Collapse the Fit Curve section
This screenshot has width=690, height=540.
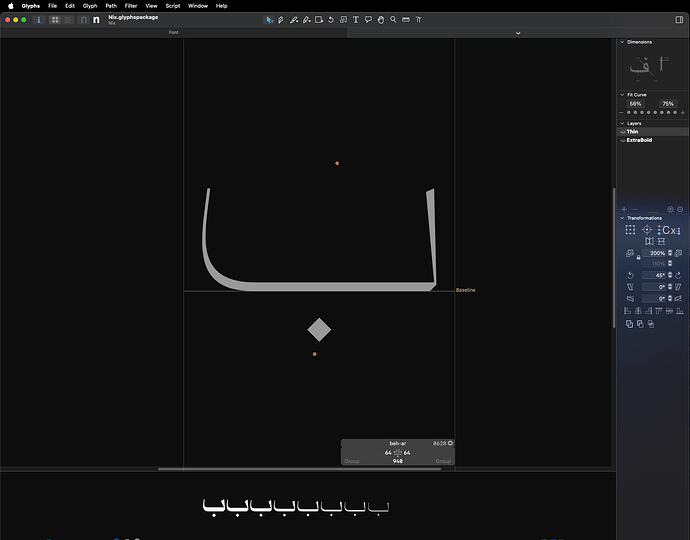coord(622,95)
